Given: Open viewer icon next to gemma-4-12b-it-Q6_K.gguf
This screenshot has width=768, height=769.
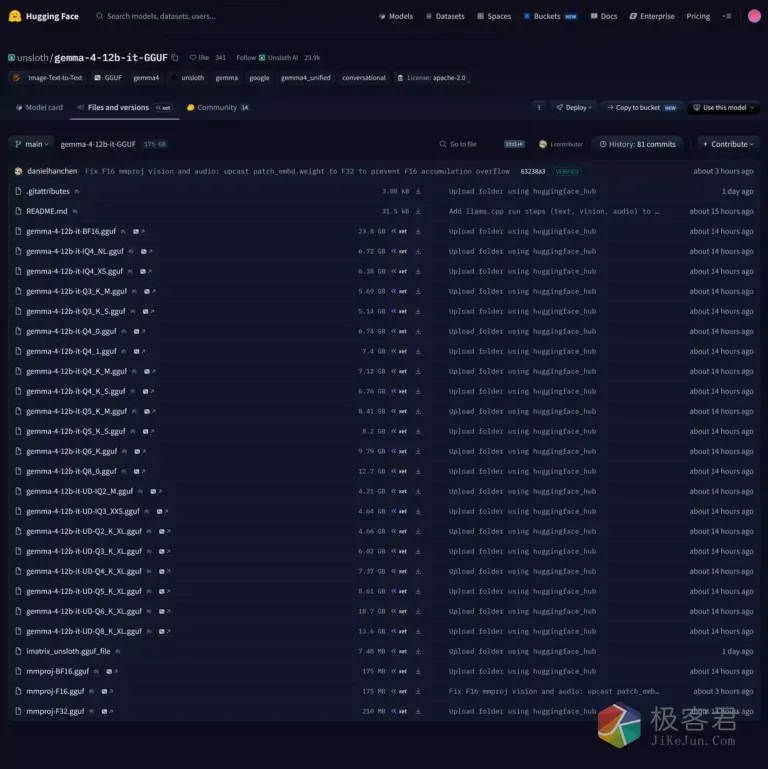Looking at the screenshot, I should [x=140, y=452].
